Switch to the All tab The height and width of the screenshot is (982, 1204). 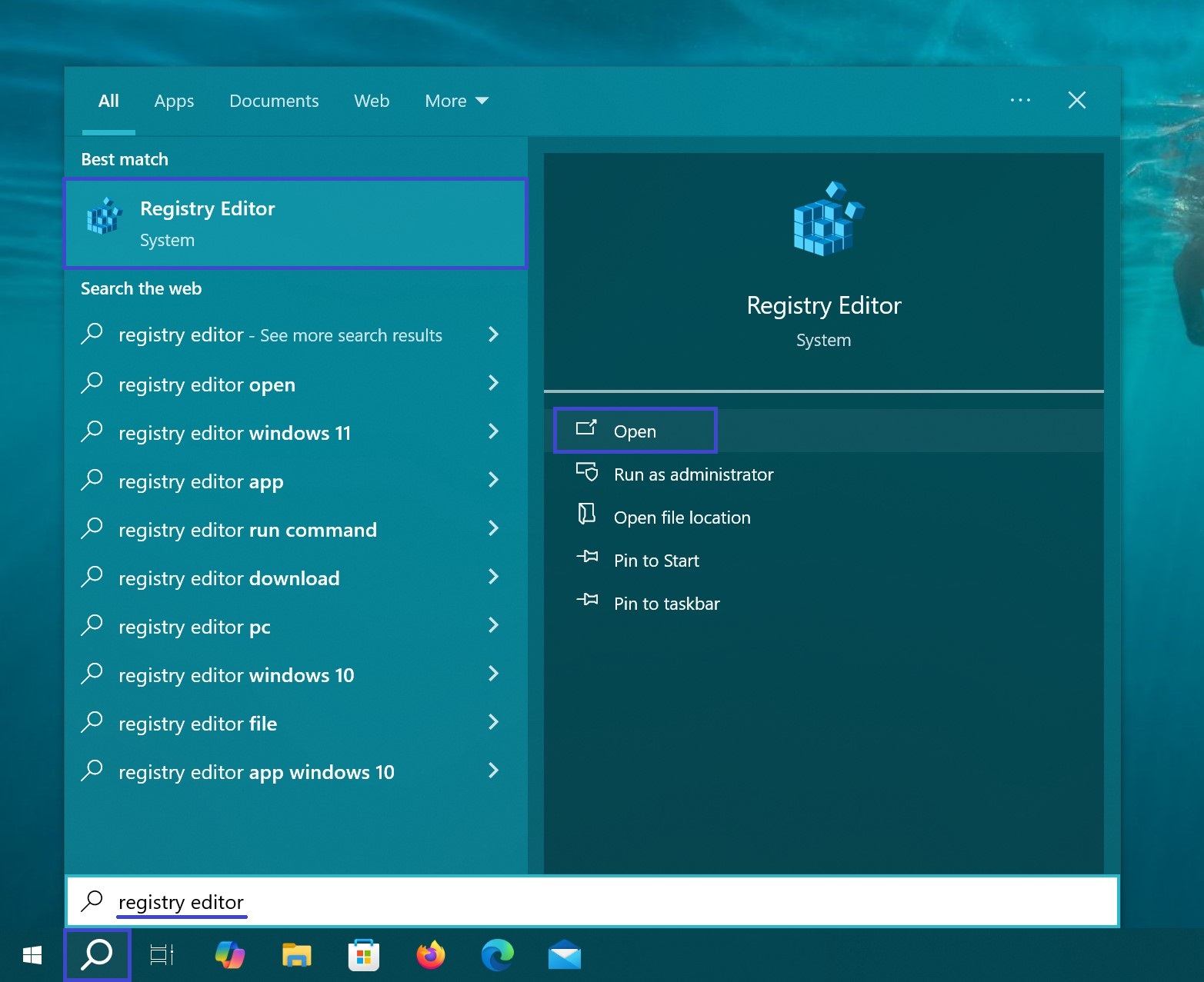108,101
